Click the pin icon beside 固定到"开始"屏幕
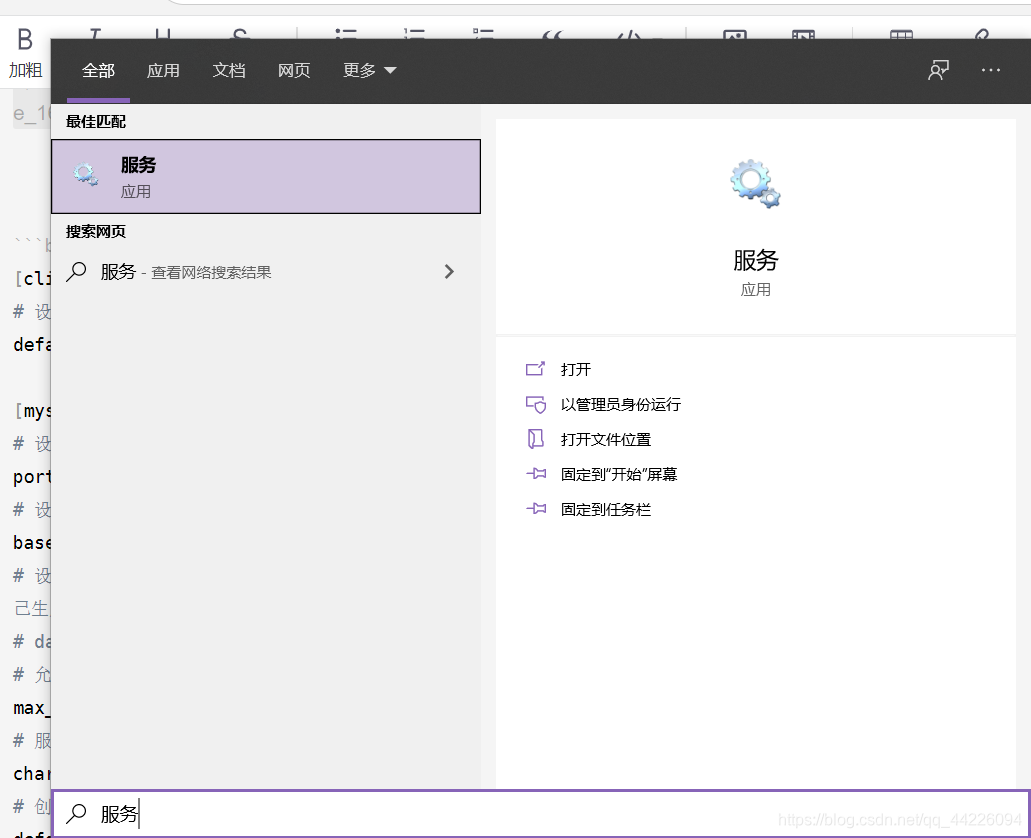1031x838 pixels. tap(536, 474)
